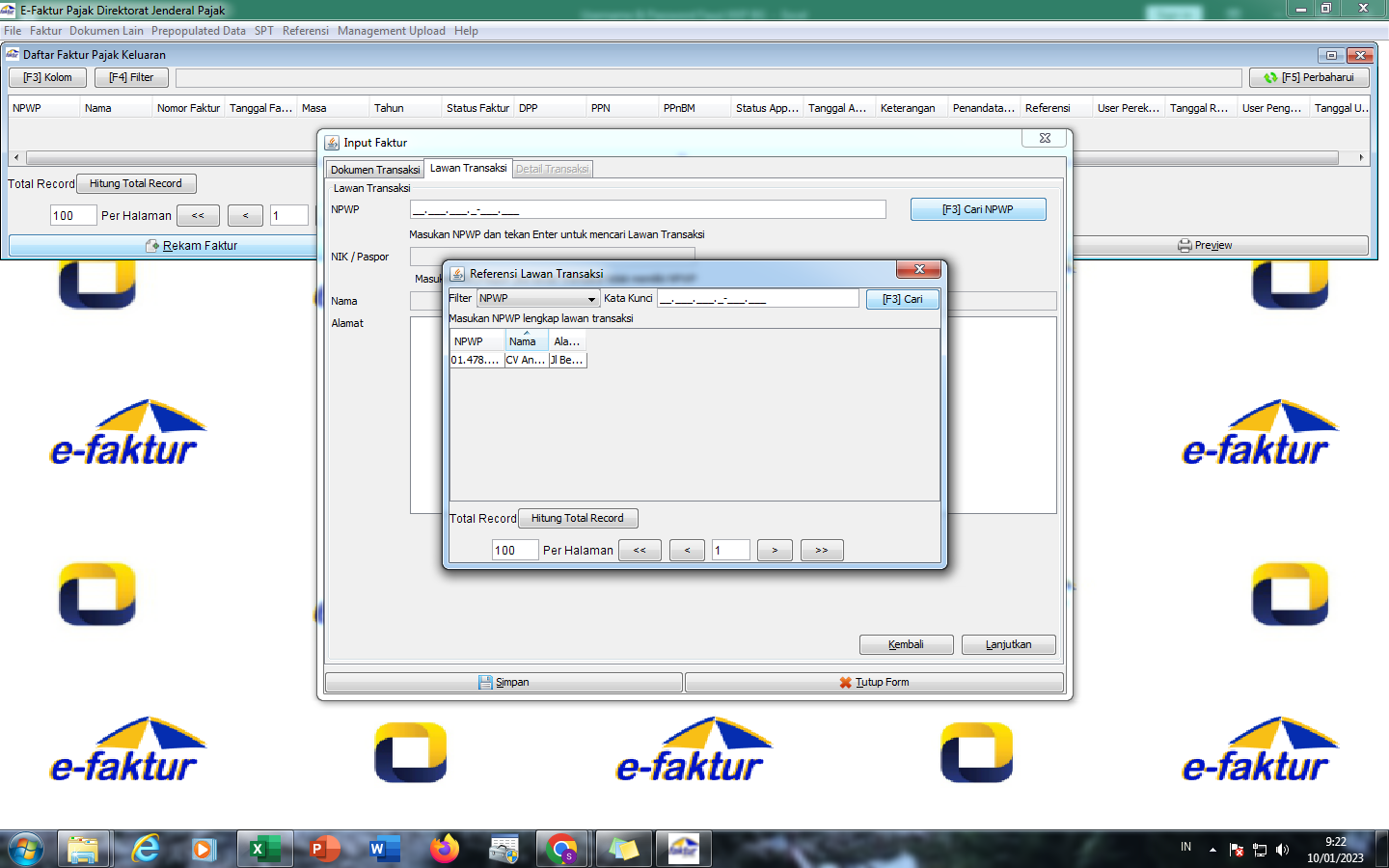This screenshot has width=1389, height=868.
Task: Click the [F3] Cari NPWP button
Action: pyautogui.click(x=978, y=209)
